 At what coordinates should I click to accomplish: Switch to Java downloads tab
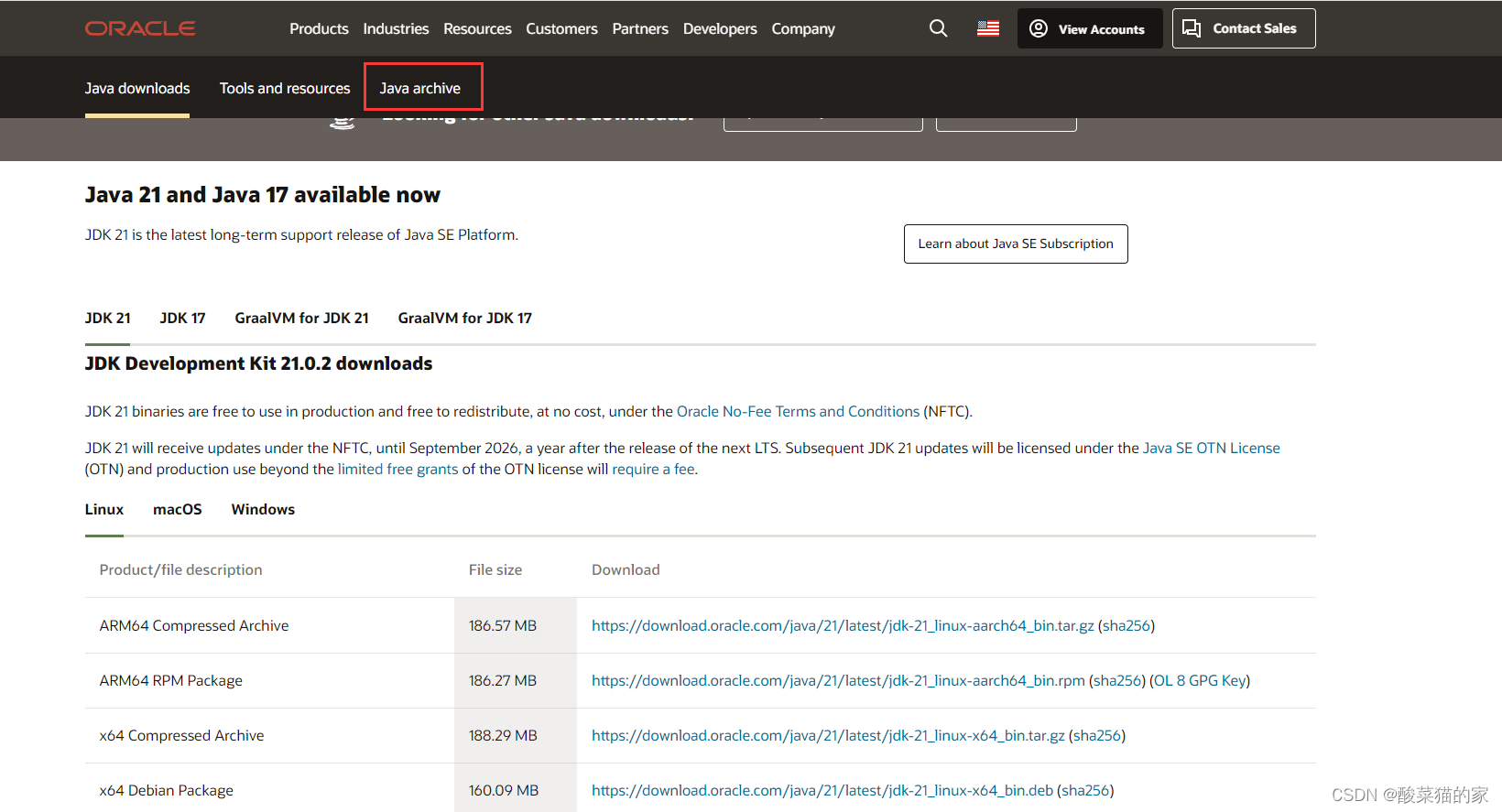click(137, 88)
